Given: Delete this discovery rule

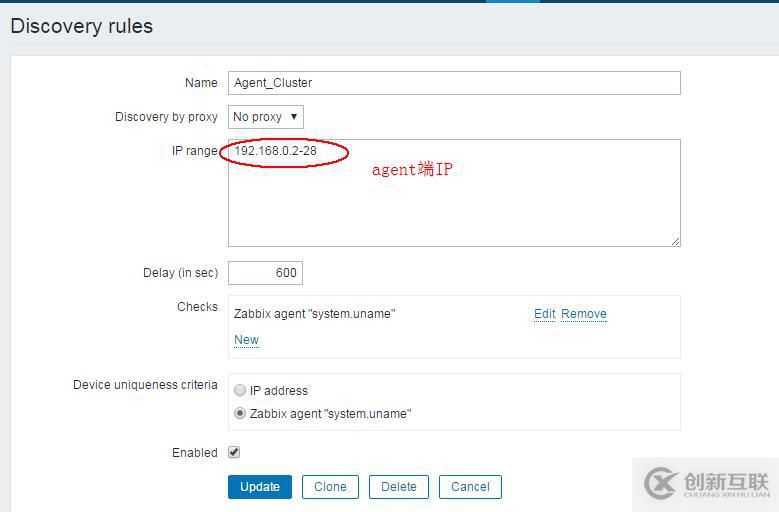Looking at the screenshot, I should pos(398,487).
